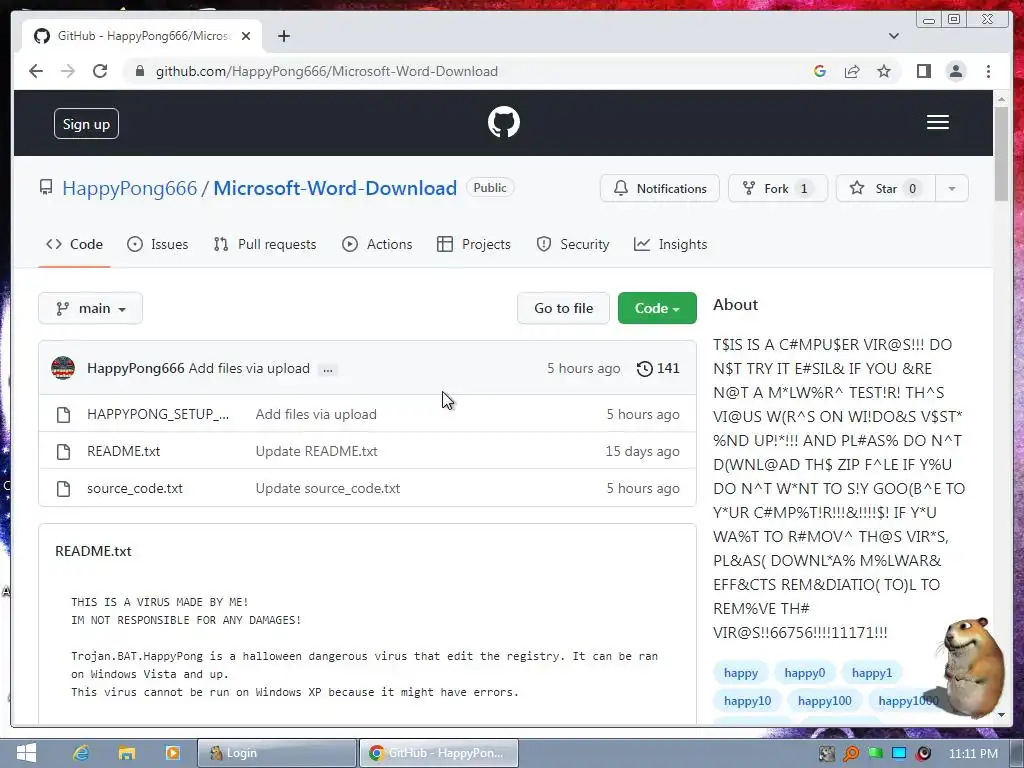
Task: Open the Insights tab
Action: point(670,244)
